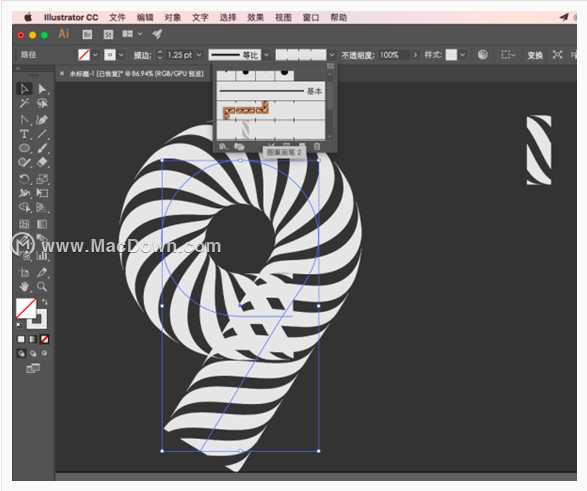Set paint to None mode
The width and height of the screenshot is (587, 491).
(45, 339)
